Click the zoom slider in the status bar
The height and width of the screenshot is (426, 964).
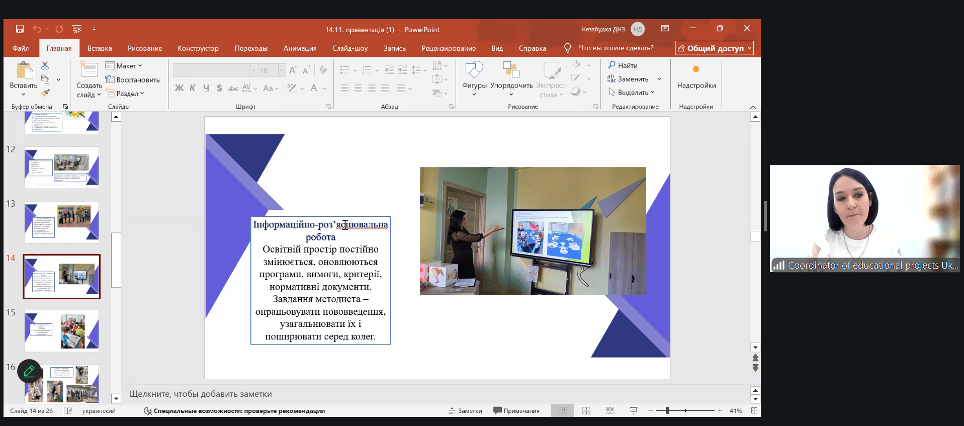click(x=667, y=411)
